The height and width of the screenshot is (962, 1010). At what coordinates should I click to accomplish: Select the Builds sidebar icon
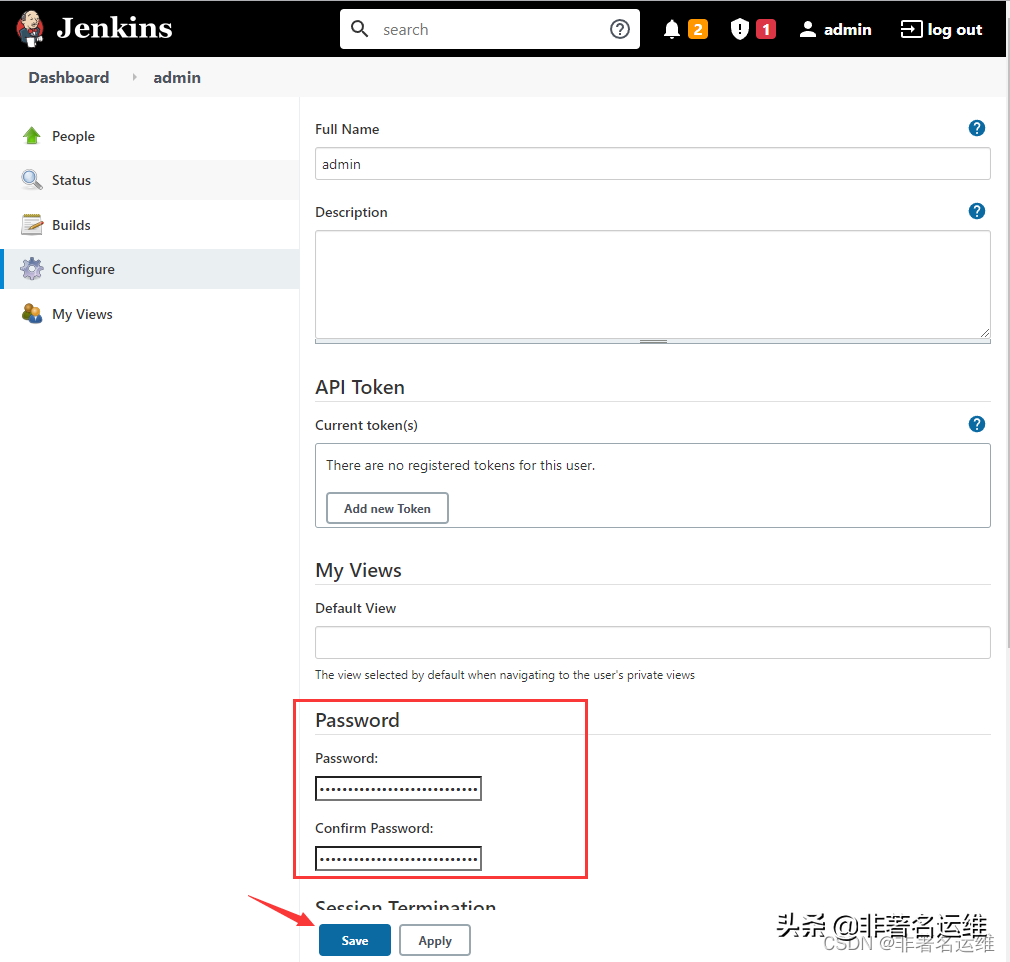31,224
